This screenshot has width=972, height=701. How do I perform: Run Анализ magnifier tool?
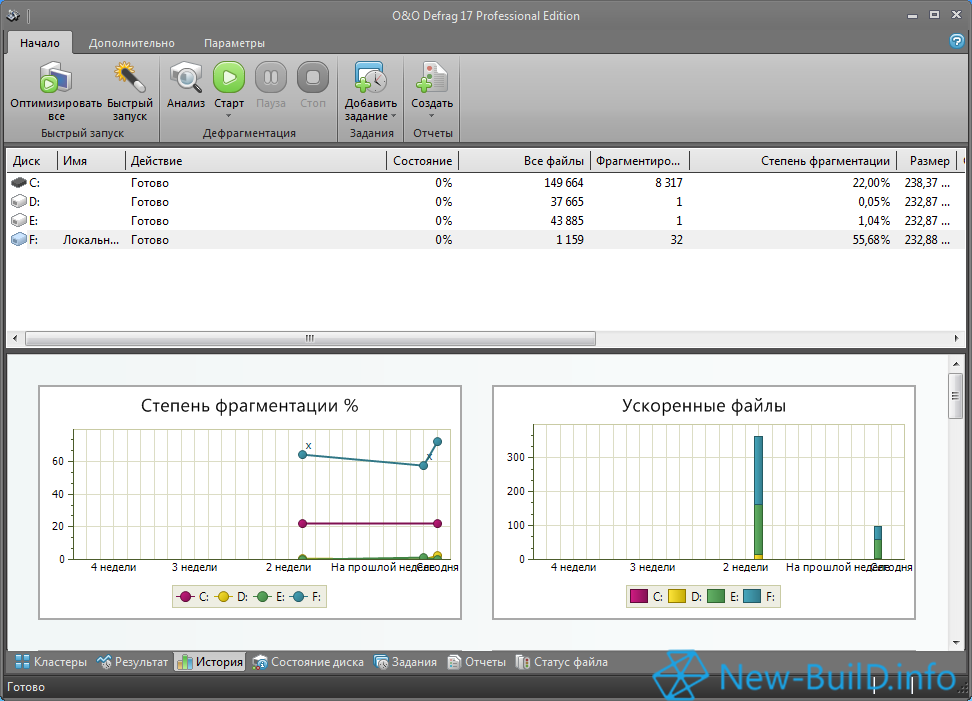[186, 78]
